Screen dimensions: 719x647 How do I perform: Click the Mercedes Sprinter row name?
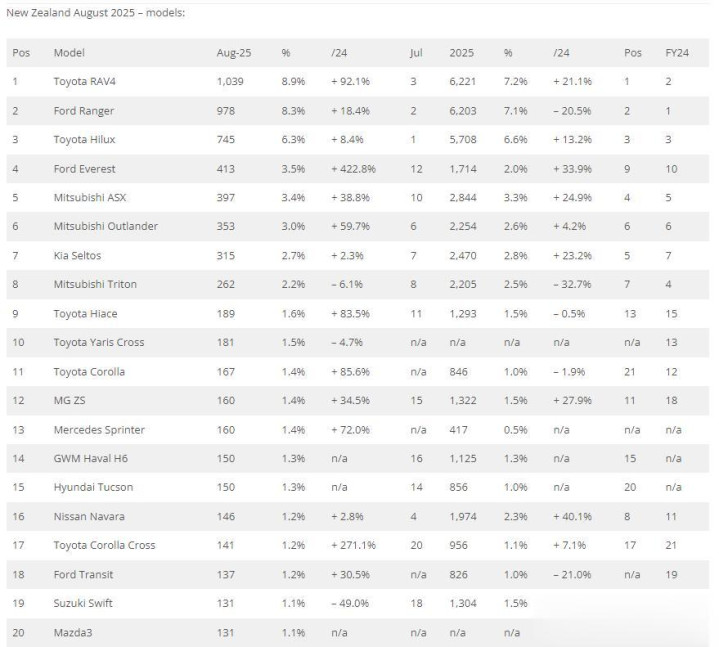click(99, 430)
